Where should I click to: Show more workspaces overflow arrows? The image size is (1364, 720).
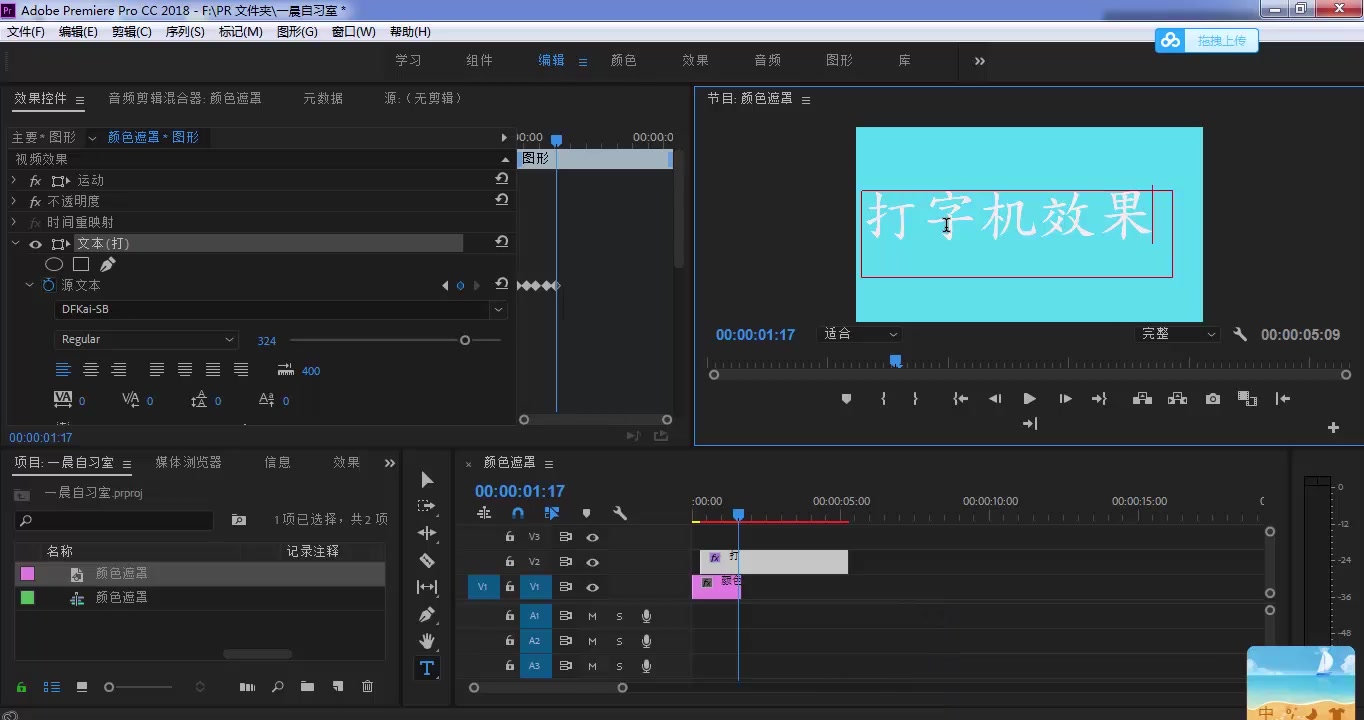(x=980, y=61)
